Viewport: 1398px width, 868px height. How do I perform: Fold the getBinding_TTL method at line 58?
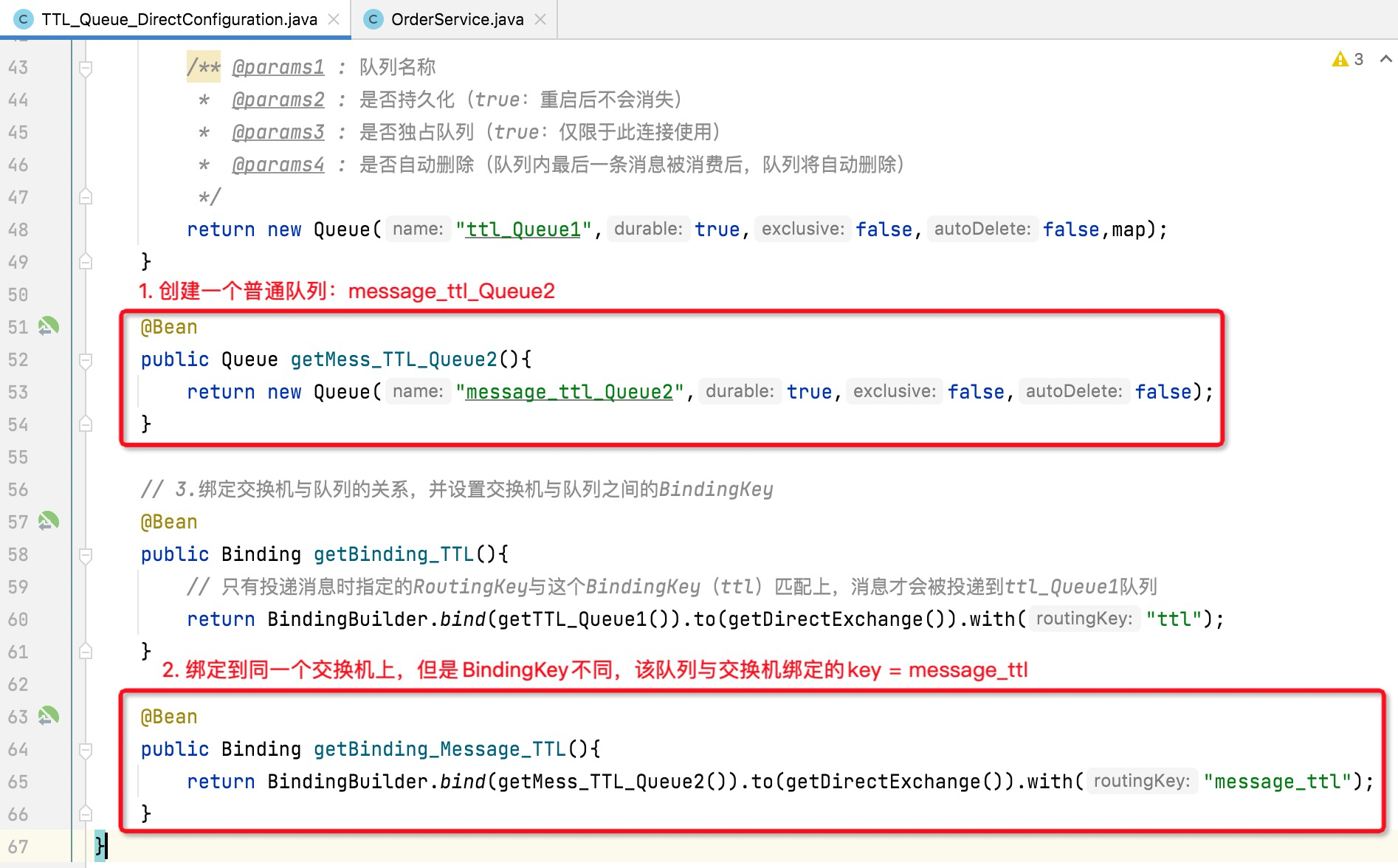tap(86, 555)
